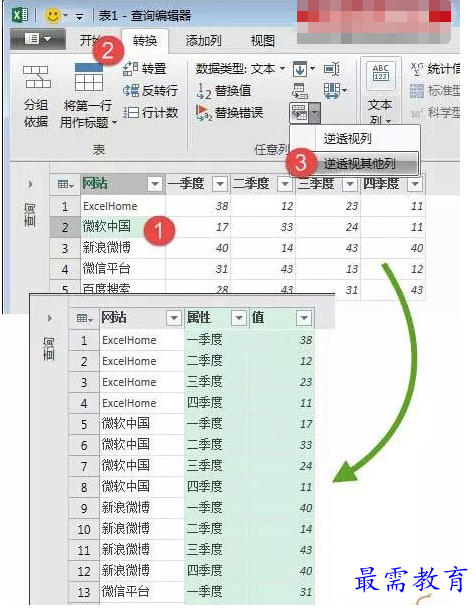Click the fill down icon
The width and height of the screenshot is (476, 611).
[x=300, y=69]
